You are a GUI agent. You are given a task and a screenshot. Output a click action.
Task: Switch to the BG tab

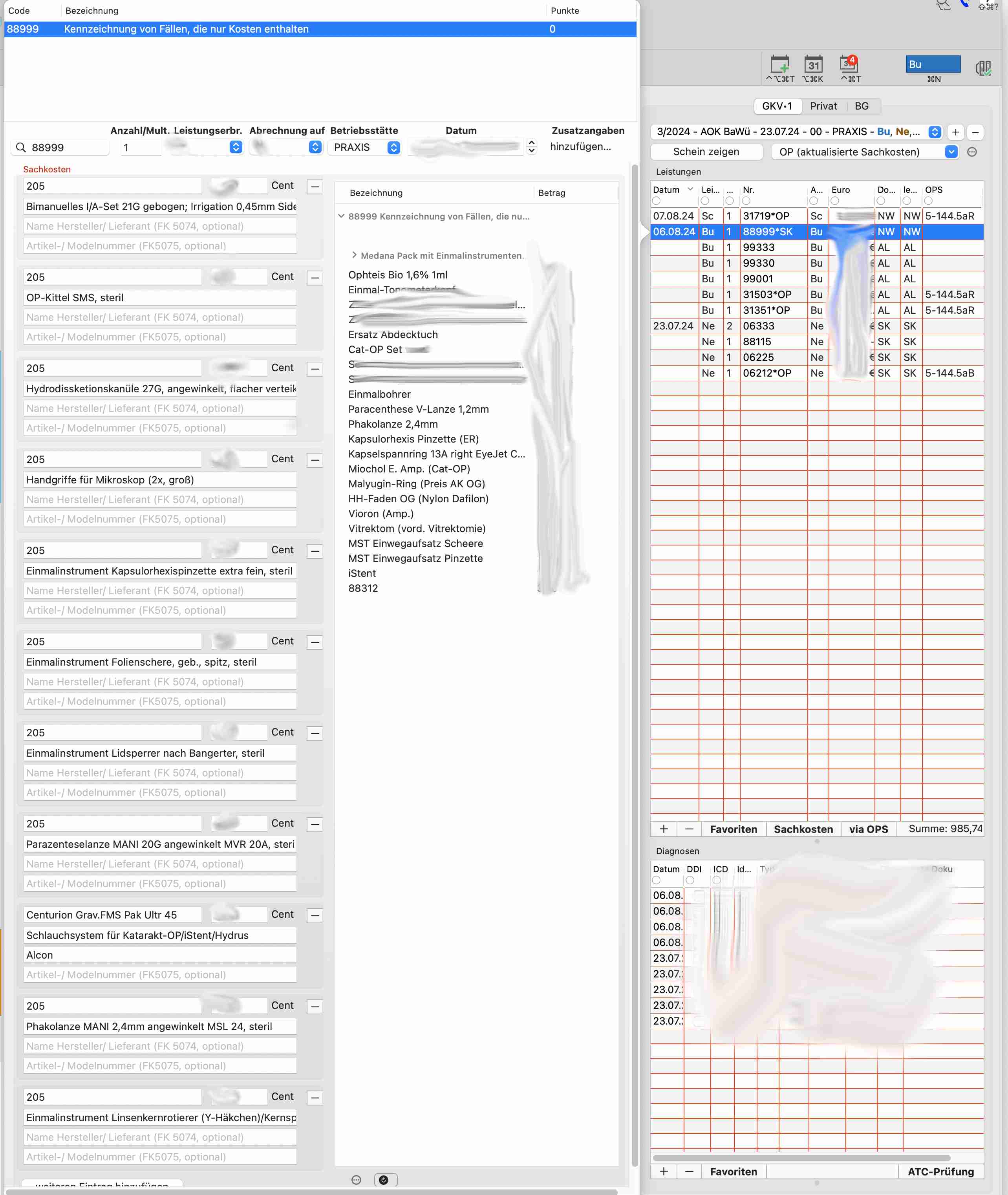(x=861, y=106)
